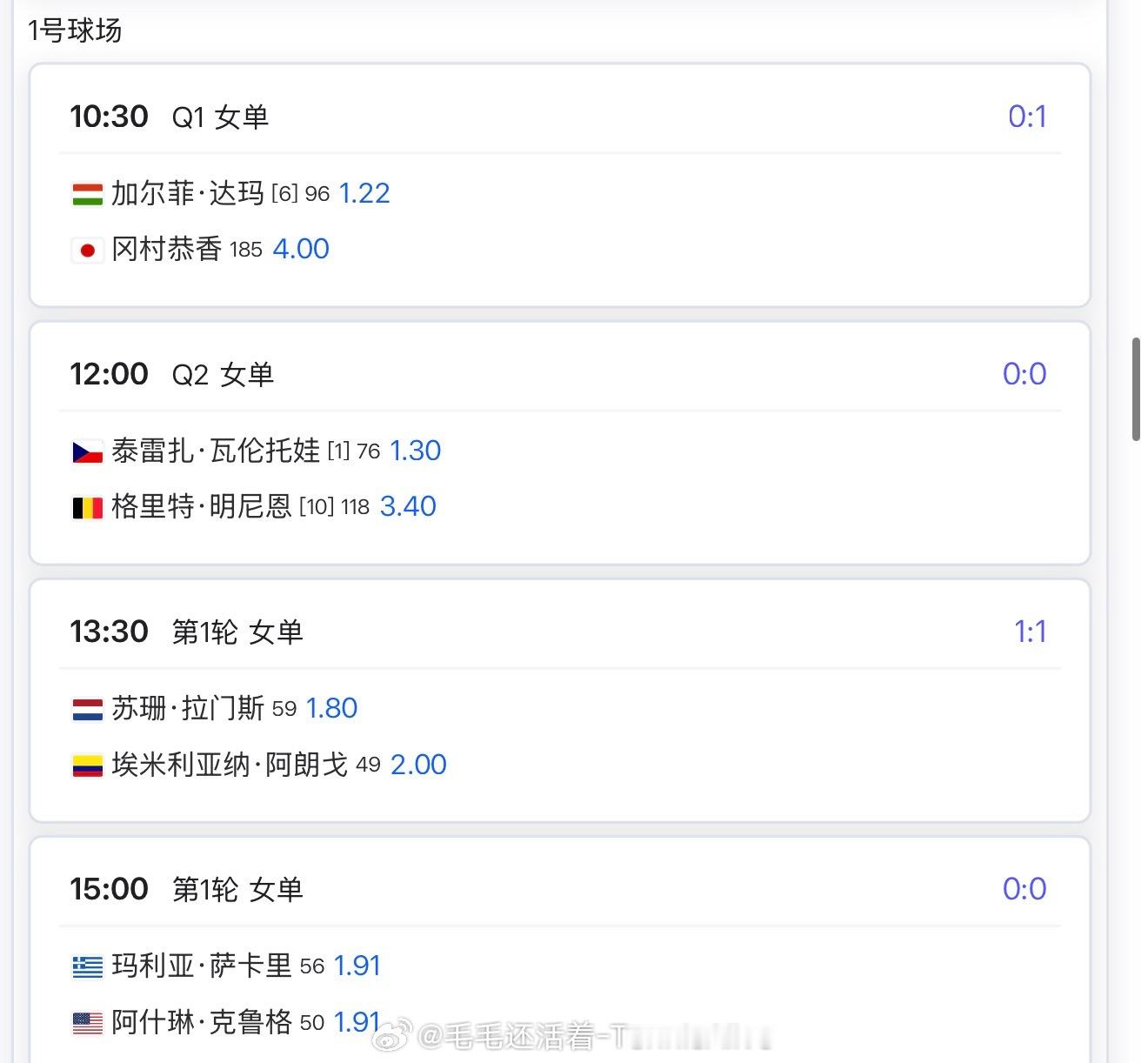Click Hungary flag beside 加尔菲·达玛
1148x1063 pixels.
87,194
